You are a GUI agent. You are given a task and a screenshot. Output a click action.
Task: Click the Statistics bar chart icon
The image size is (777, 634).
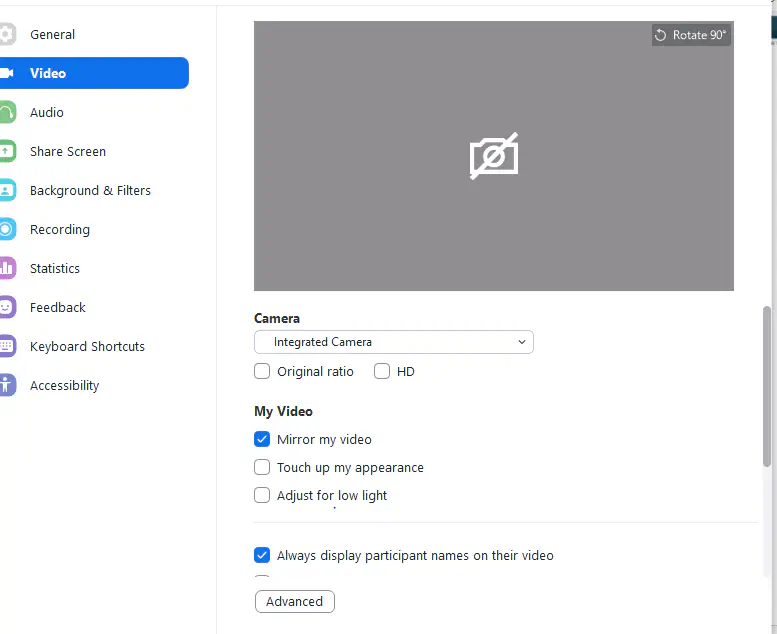click(x=7, y=269)
